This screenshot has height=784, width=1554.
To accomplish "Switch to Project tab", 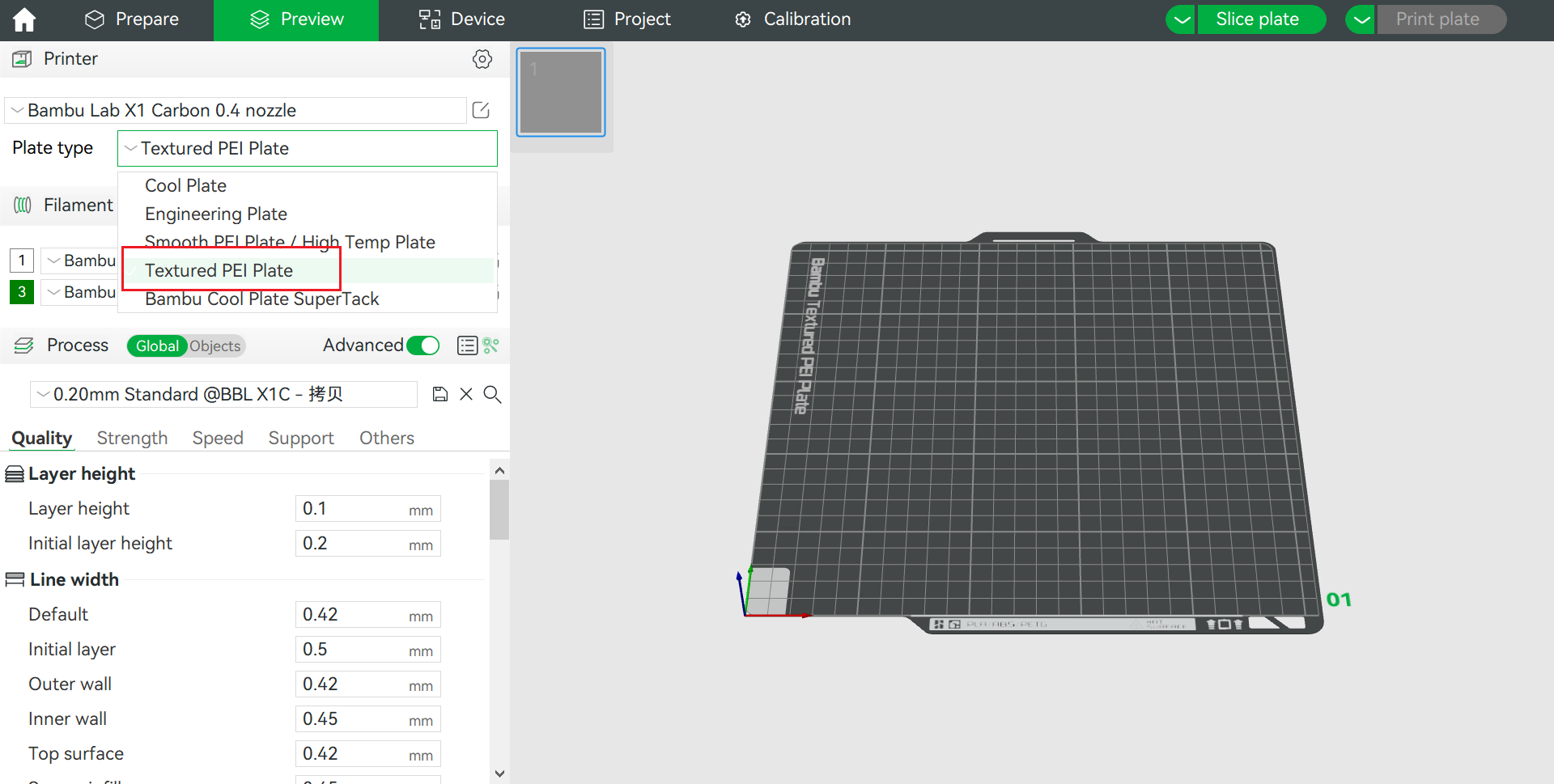I will (627, 19).
